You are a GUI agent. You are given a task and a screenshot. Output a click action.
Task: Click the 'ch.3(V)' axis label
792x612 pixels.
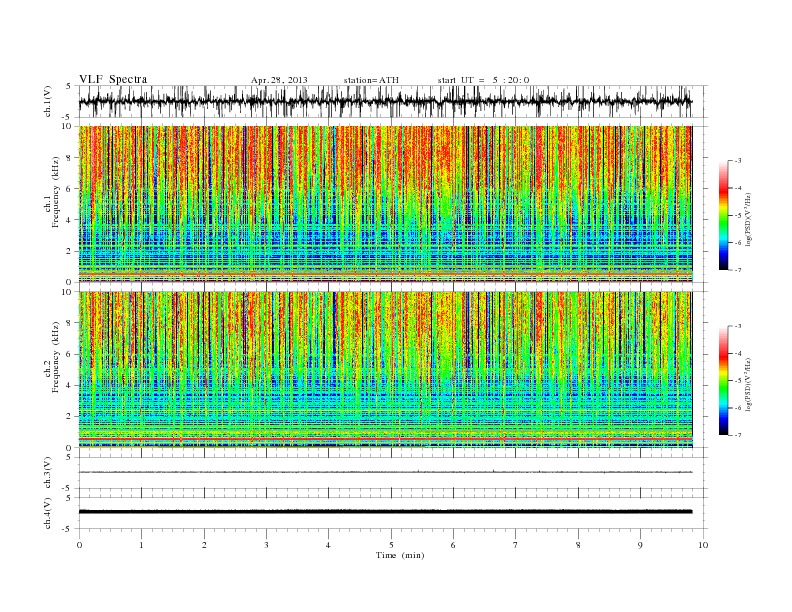click(x=48, y=473)
